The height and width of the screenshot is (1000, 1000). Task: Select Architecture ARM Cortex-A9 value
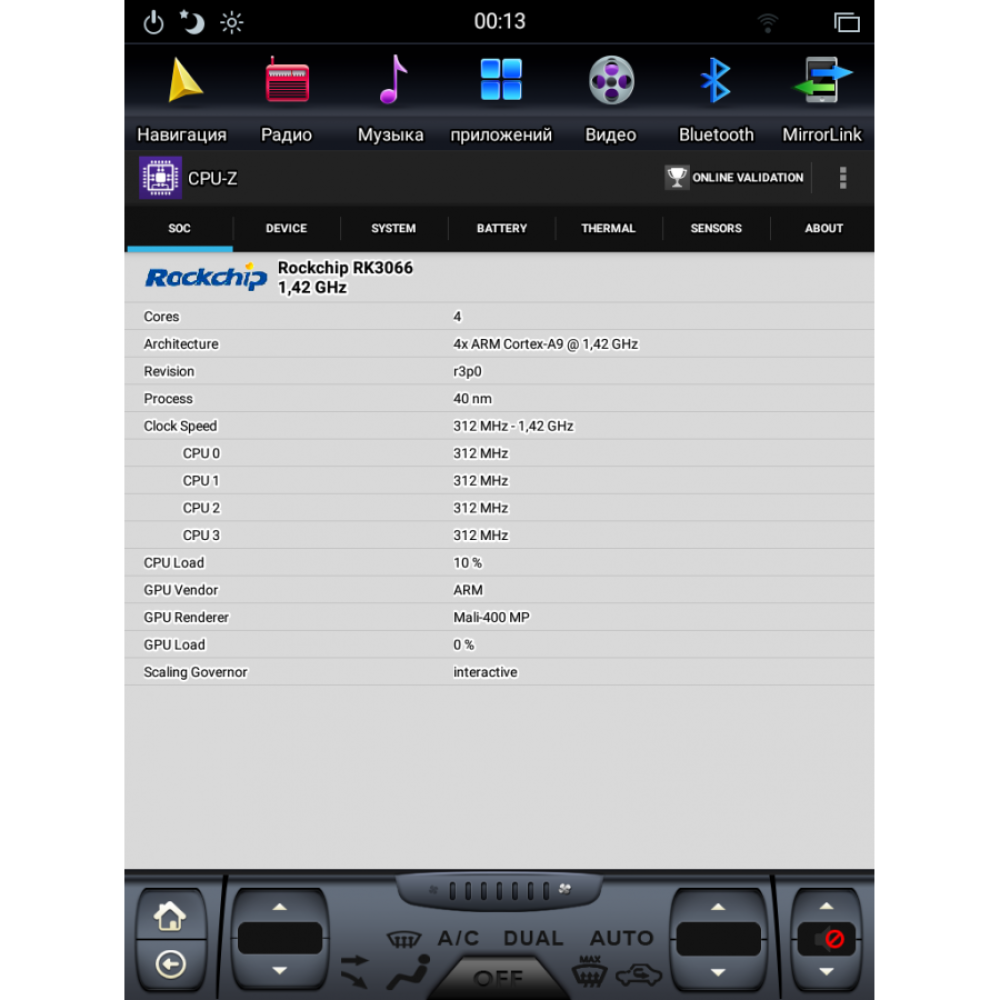pyautogui.click(x=545, y=344)
